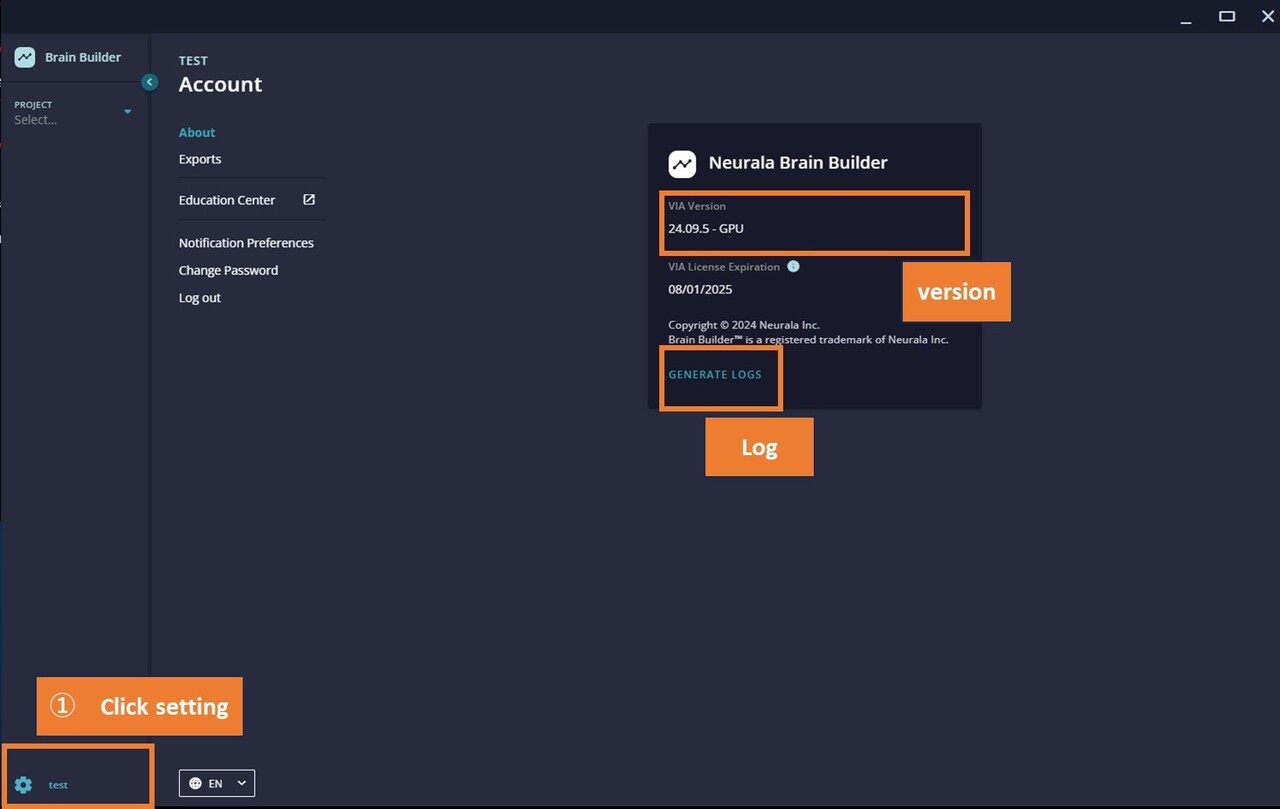
Task: Log out of the account
Action: click(x=200, y=298)
